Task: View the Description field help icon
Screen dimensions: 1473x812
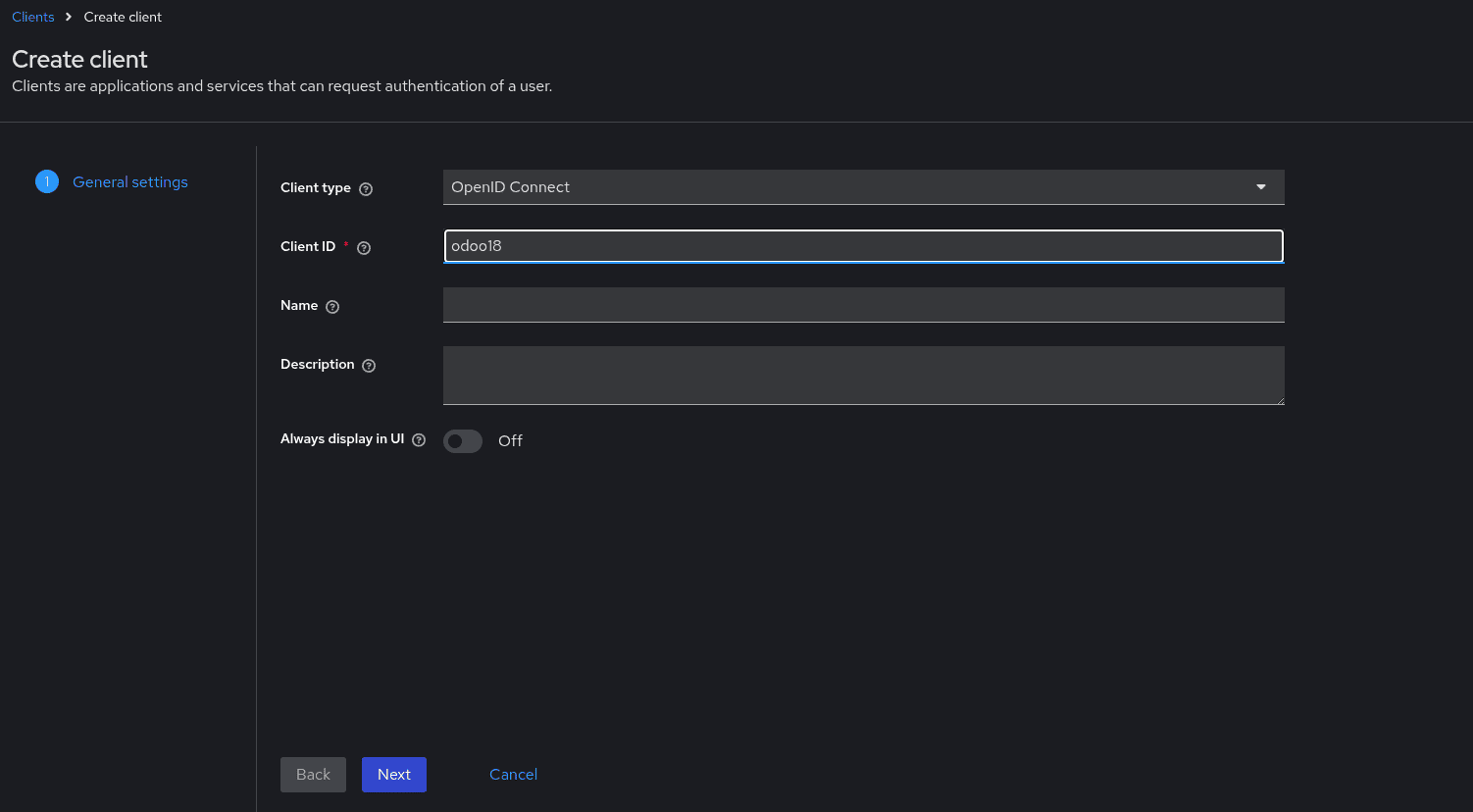Action: click(368, 365)
